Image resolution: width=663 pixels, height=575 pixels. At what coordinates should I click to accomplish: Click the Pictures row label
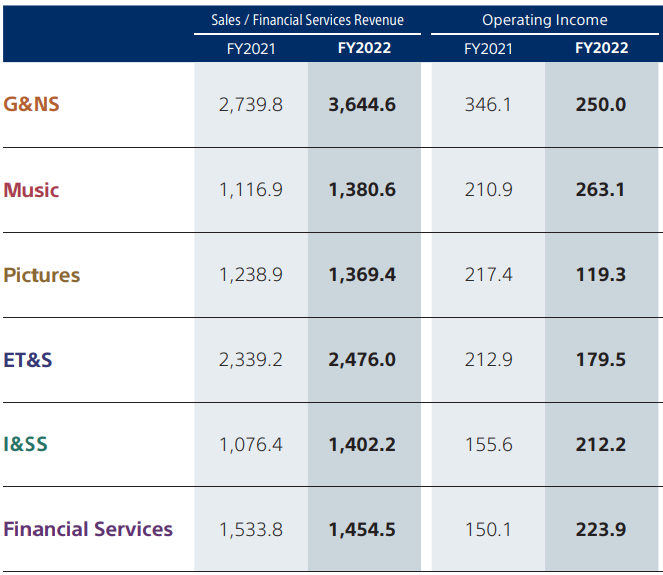point(42,275)
